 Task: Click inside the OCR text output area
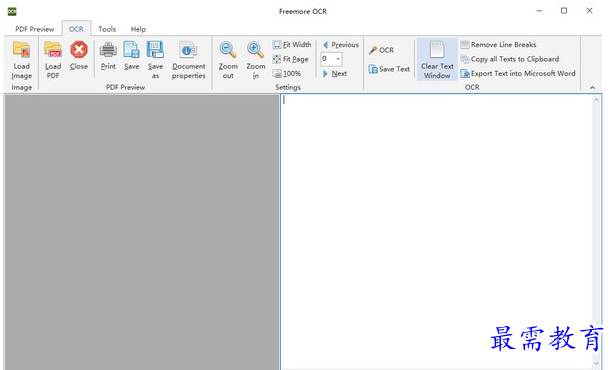(436, 232)
